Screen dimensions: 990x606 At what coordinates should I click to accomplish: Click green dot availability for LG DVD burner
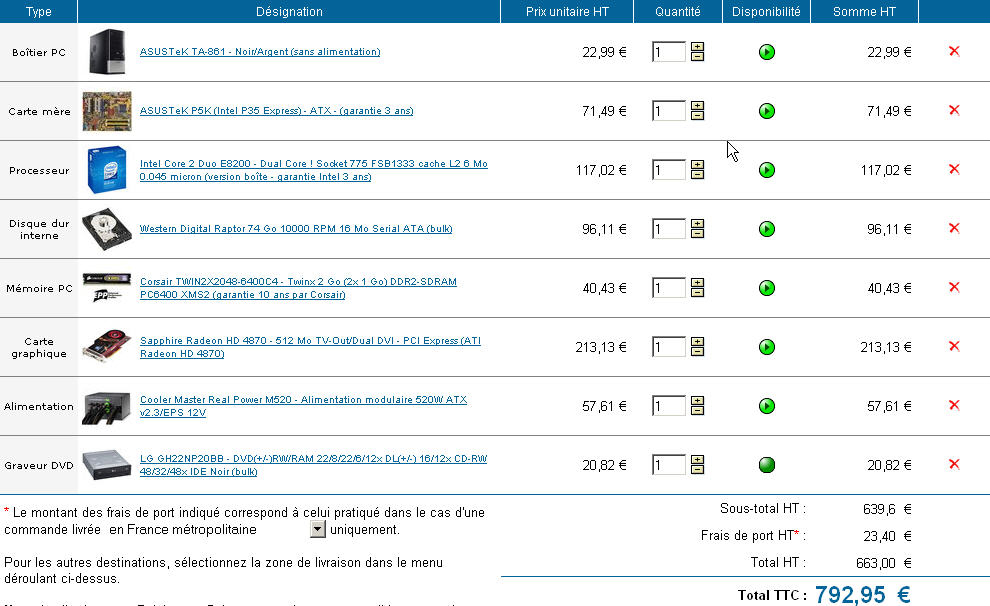(x=766, y=465)
